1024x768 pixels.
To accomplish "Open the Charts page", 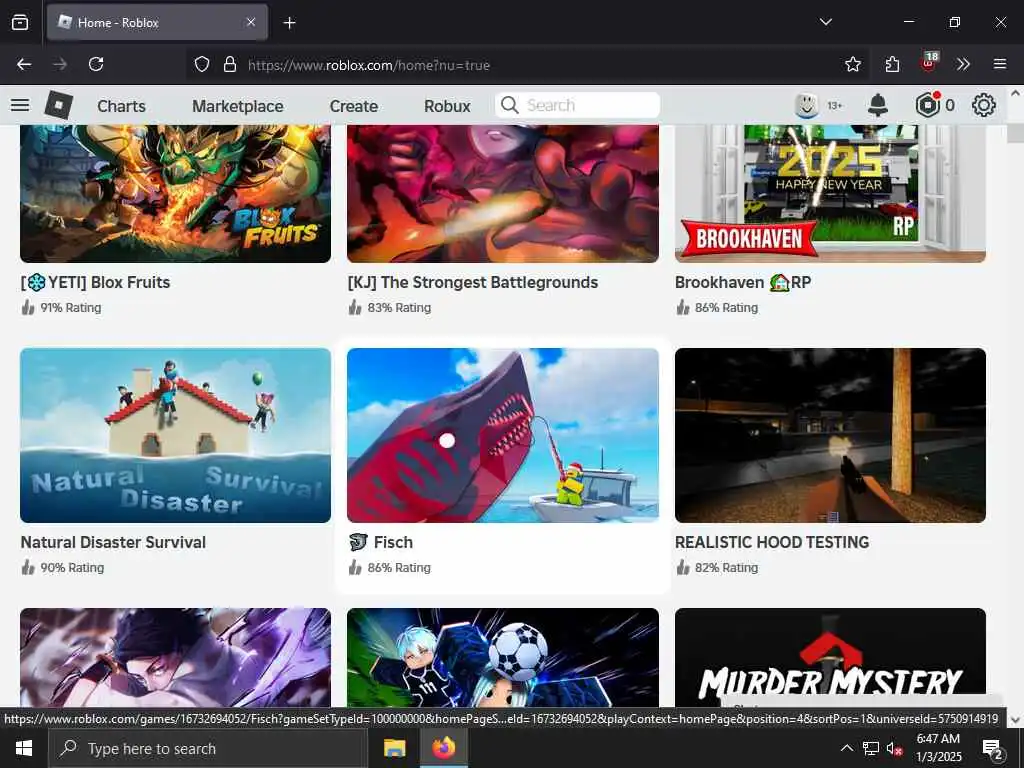I will pos(121,106).
